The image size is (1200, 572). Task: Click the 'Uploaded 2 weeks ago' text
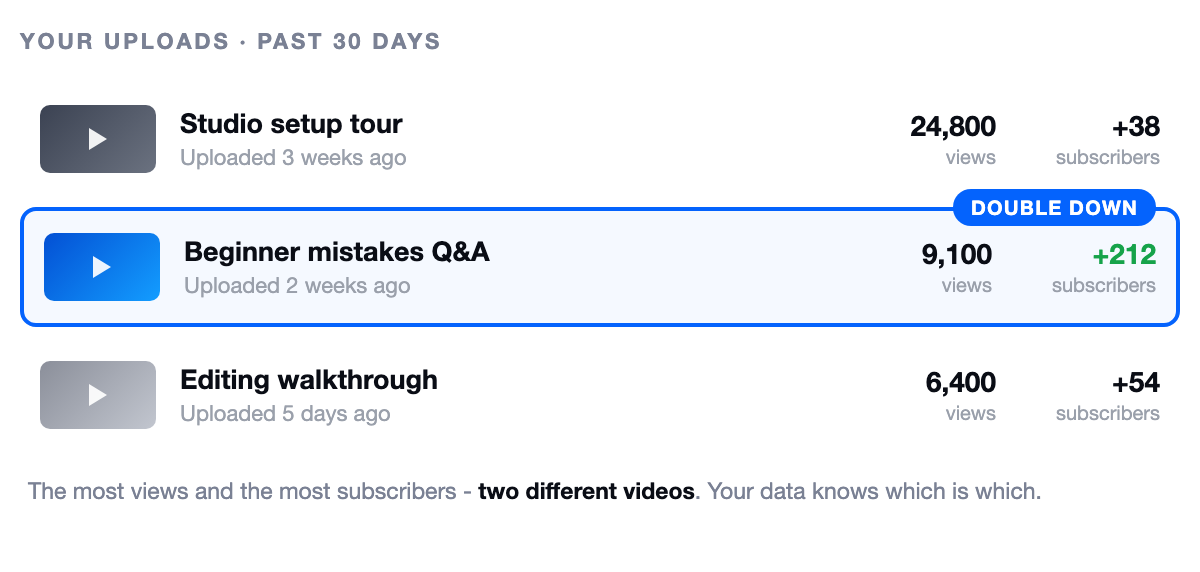click(297, 286)
